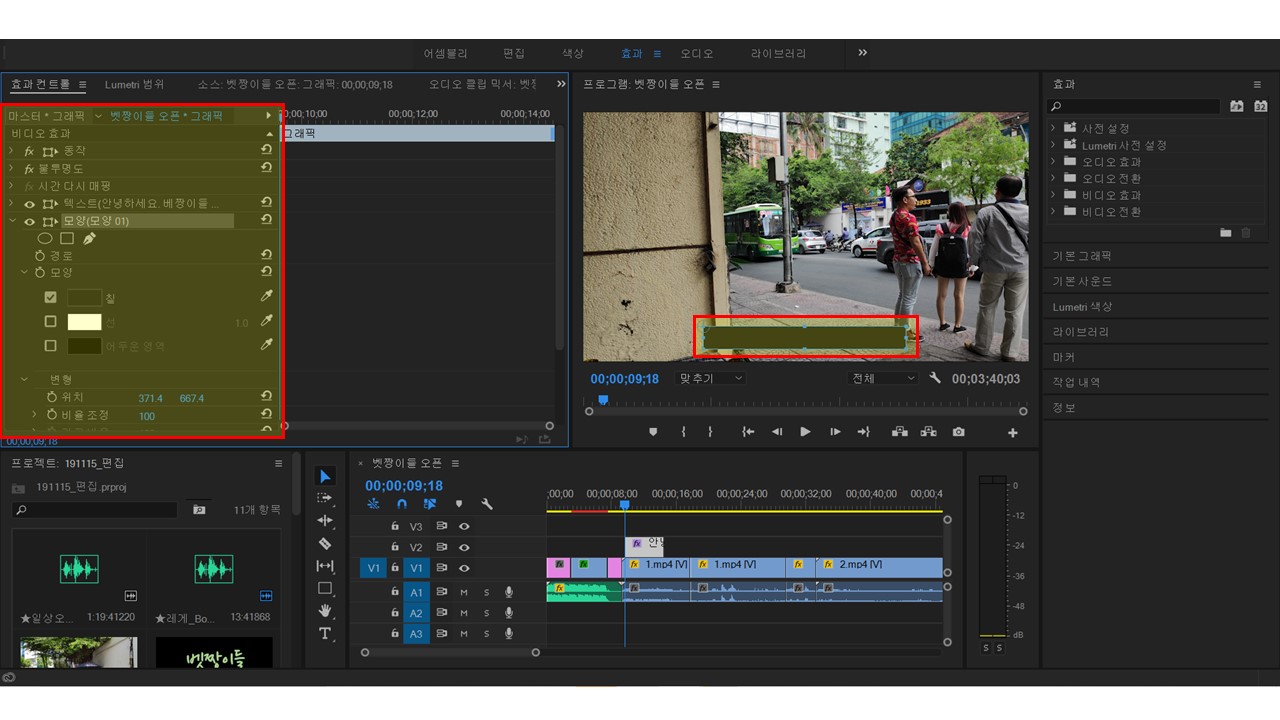Select the Type tool
Viewport: 1280px width, 720px height.
coord(325,633)
